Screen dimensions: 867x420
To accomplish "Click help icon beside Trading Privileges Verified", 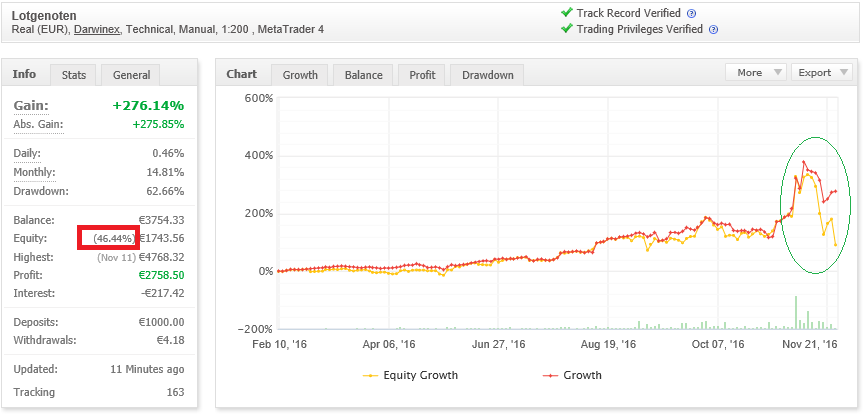I will coord(713,30).
